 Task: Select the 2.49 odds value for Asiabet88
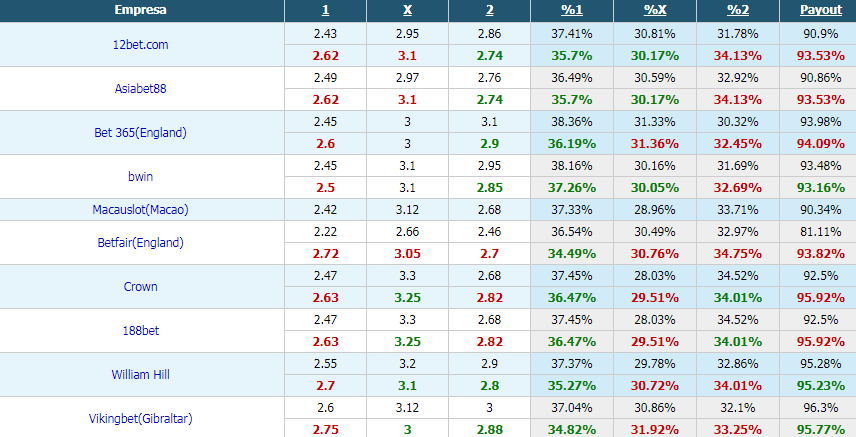pos(325,78)
